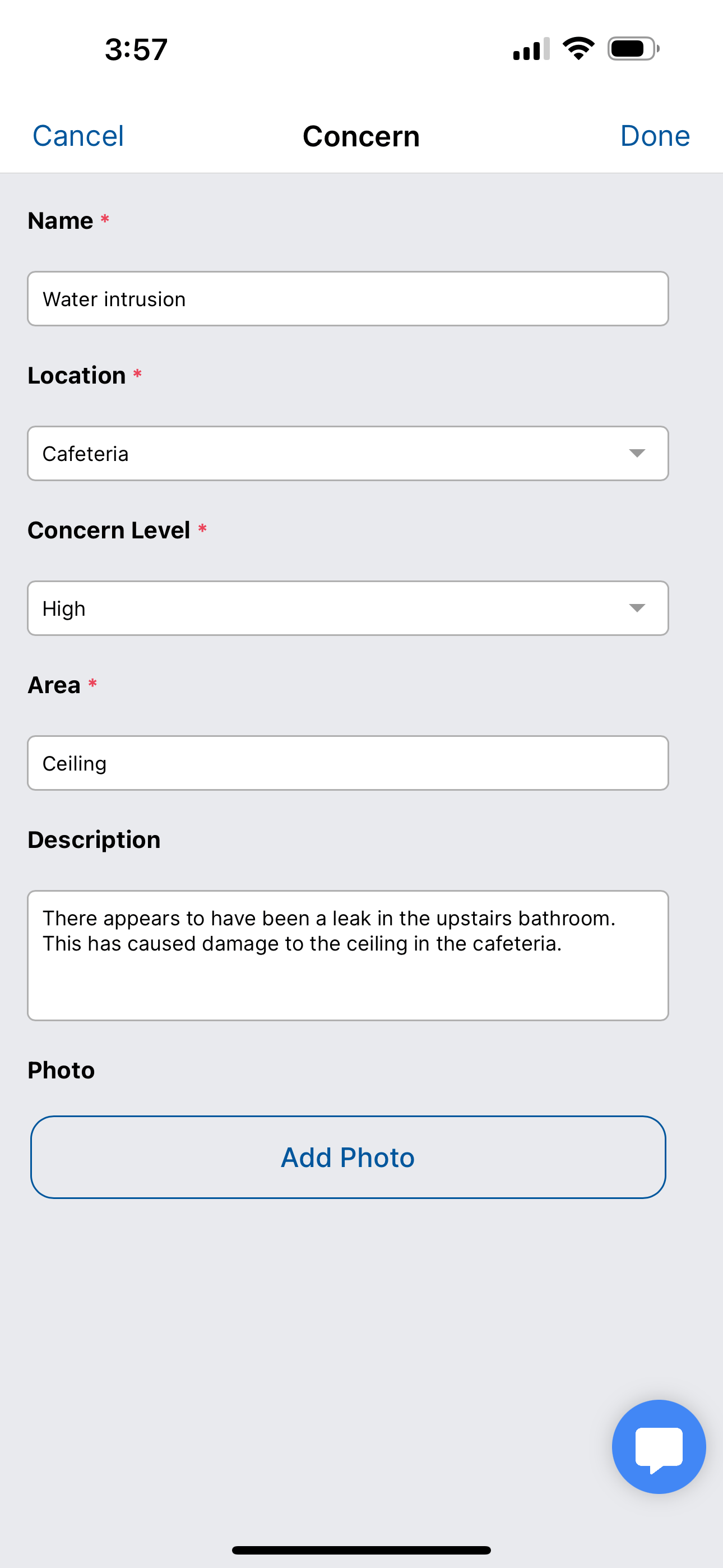Open the Concern Level dropdown arrow
Image resolution: width=723 pixels, height=1568 pixels.
tap(637, 608)
